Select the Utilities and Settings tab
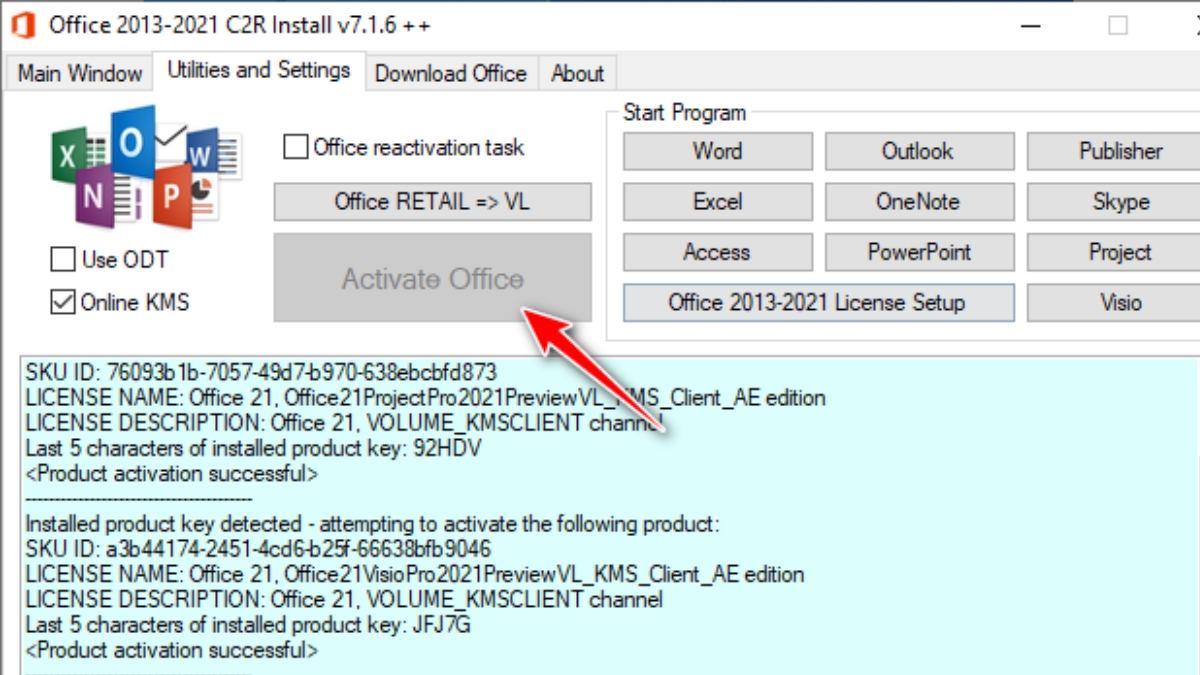Image resolution: width=1200 pixels, height=675 pixels. point(258,70)
